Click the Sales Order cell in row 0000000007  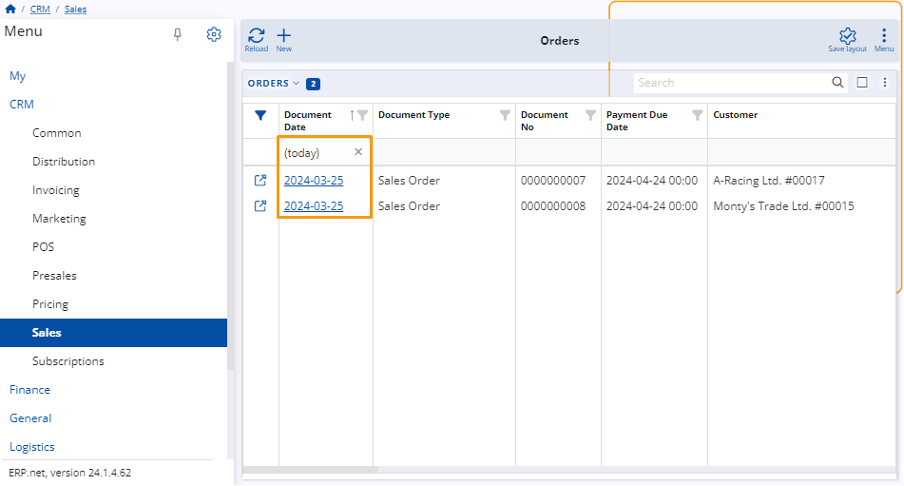pyautogui.click(x=409, y=180)
